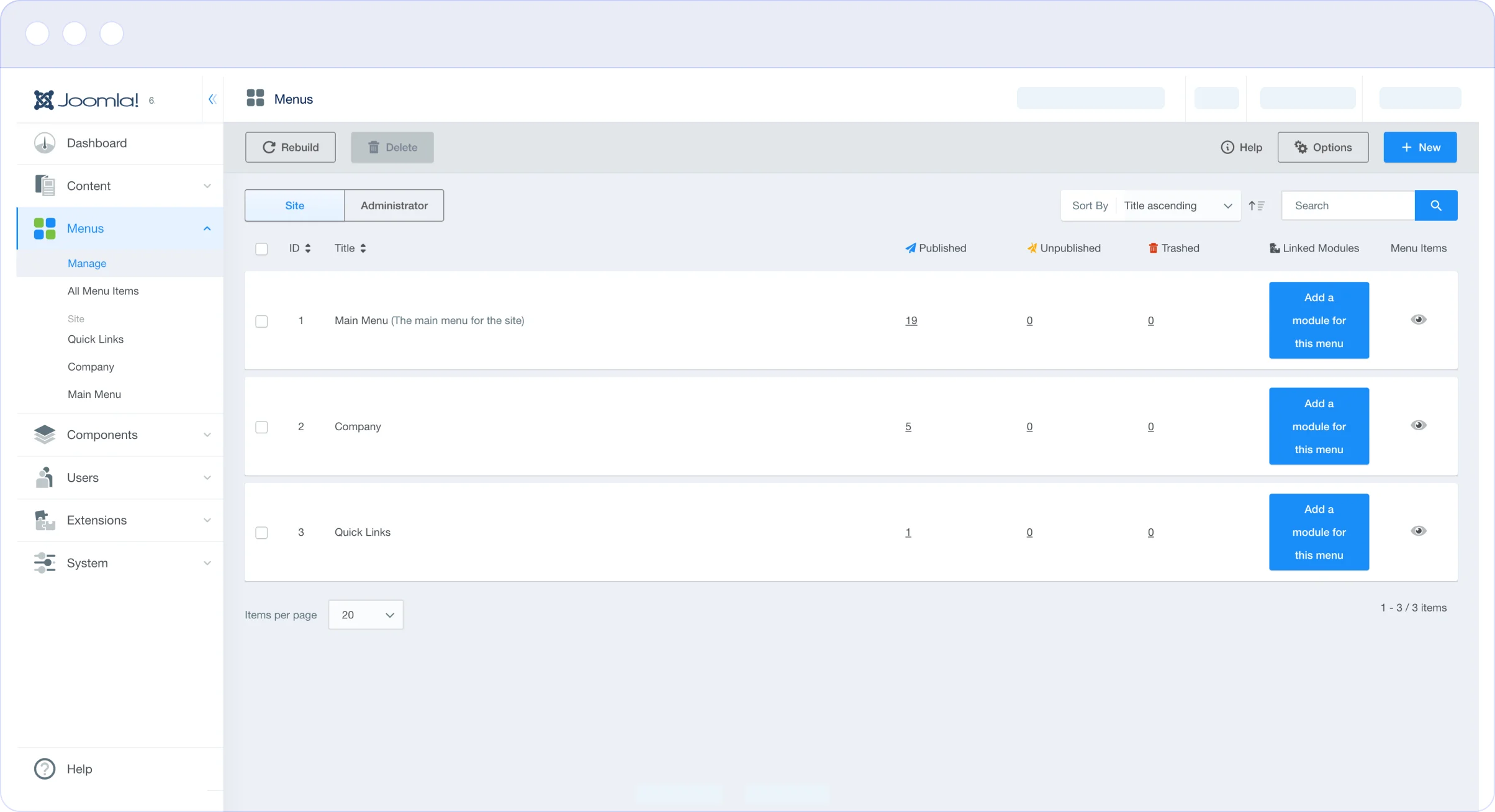Toggle the sort direction icon
The width and height of the screenshot is (1495, 812).
click(x=1257, y=205)
